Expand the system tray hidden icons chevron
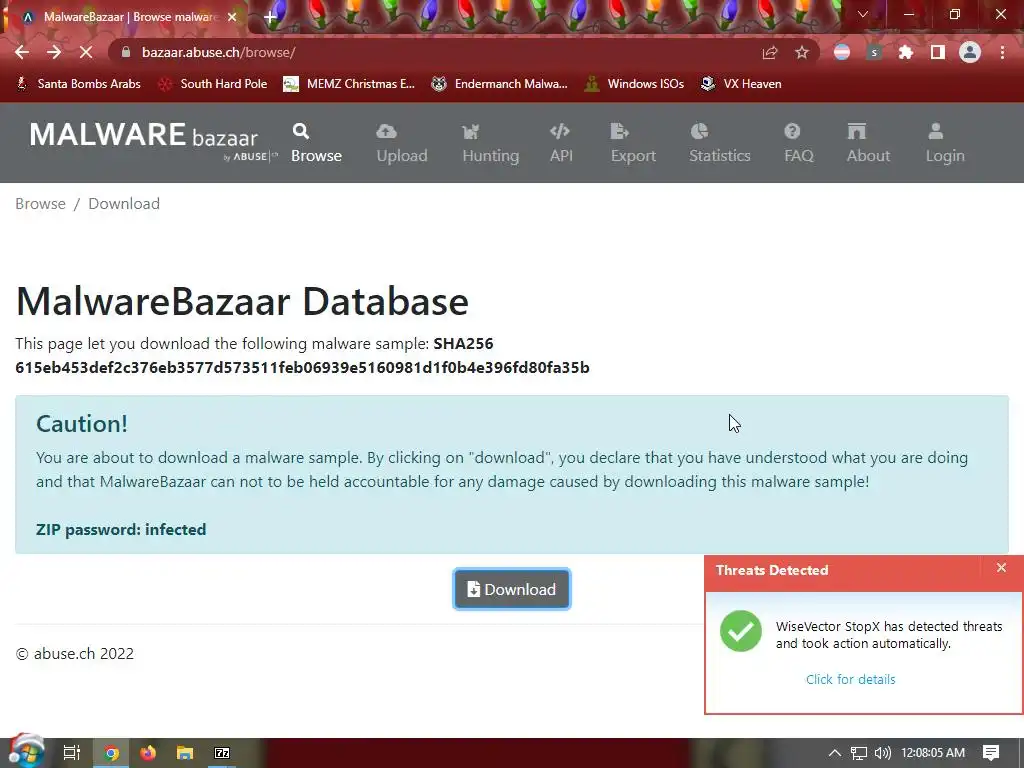Image resolution: width=1024 pixels, height=768 pixels. pyautogui.click(x=835, y=753)
